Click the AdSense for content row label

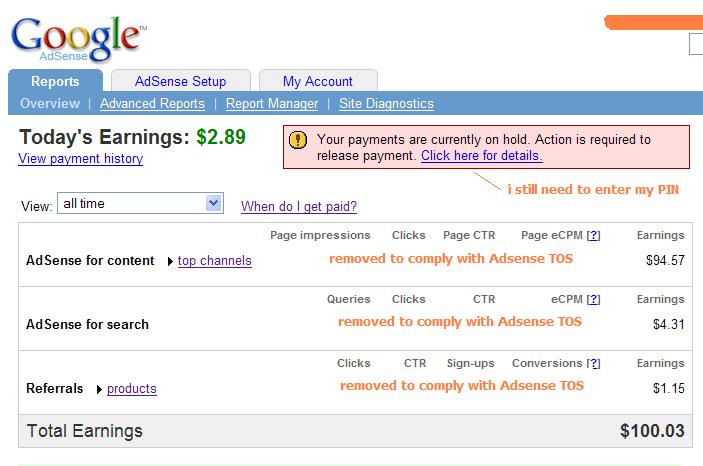pos(90,261)
